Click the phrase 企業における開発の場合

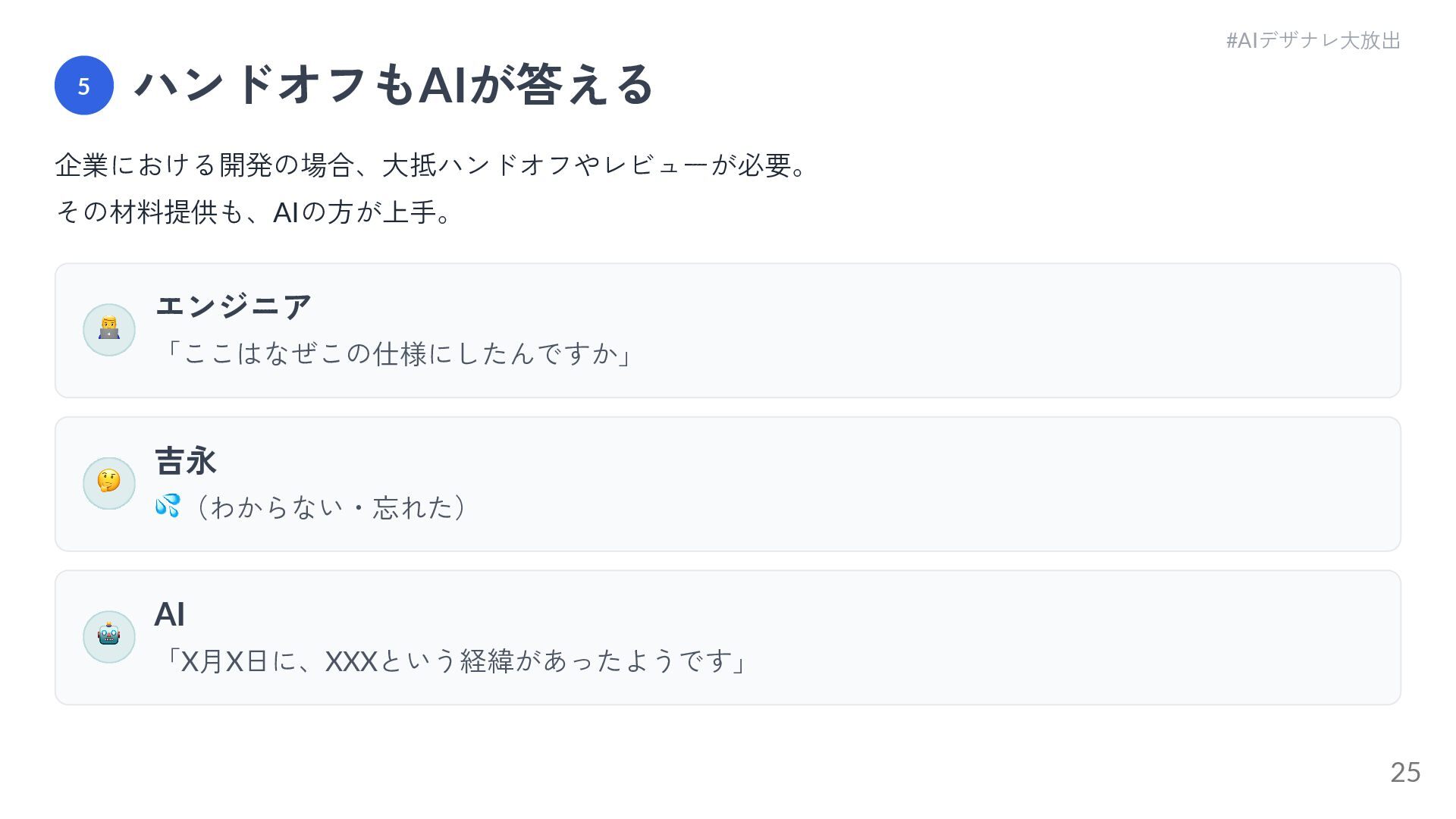click(203, 165)
